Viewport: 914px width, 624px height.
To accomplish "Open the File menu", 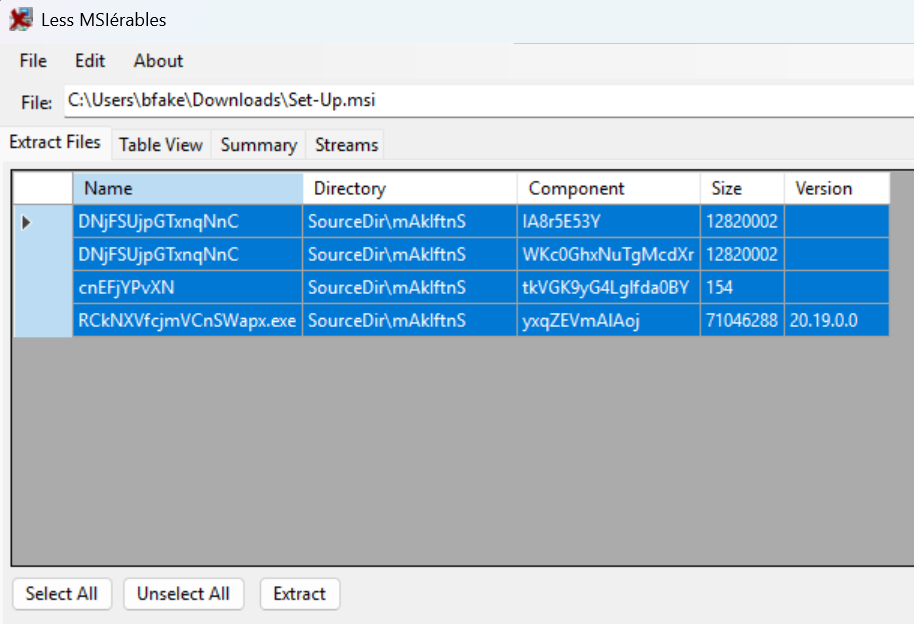I will [33, 61].
